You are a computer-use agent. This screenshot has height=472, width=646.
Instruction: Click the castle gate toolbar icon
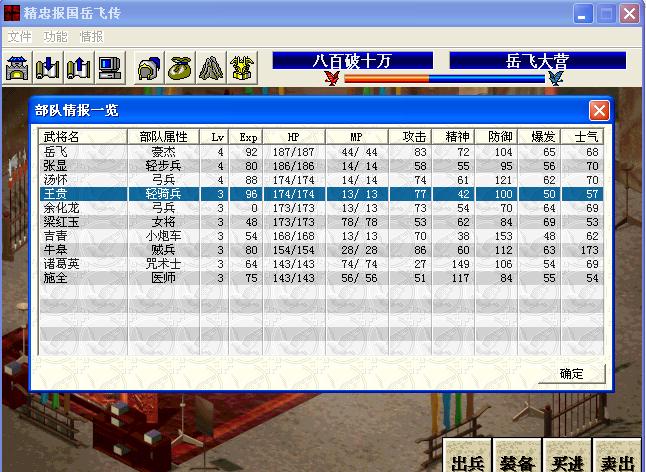17,68
